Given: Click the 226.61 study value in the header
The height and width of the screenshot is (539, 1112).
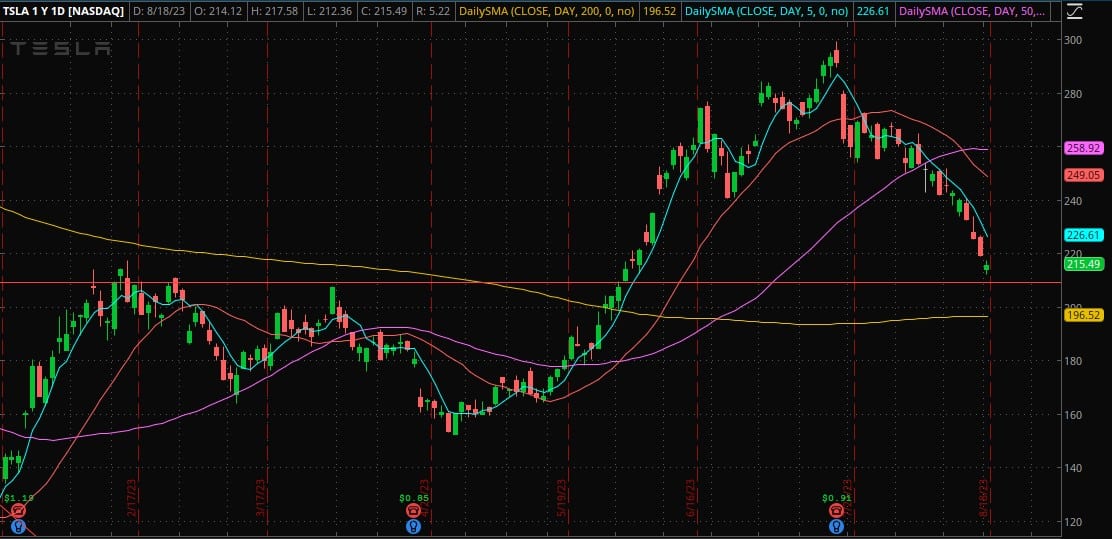Looking at the screenshot, I should pos(872,11).
